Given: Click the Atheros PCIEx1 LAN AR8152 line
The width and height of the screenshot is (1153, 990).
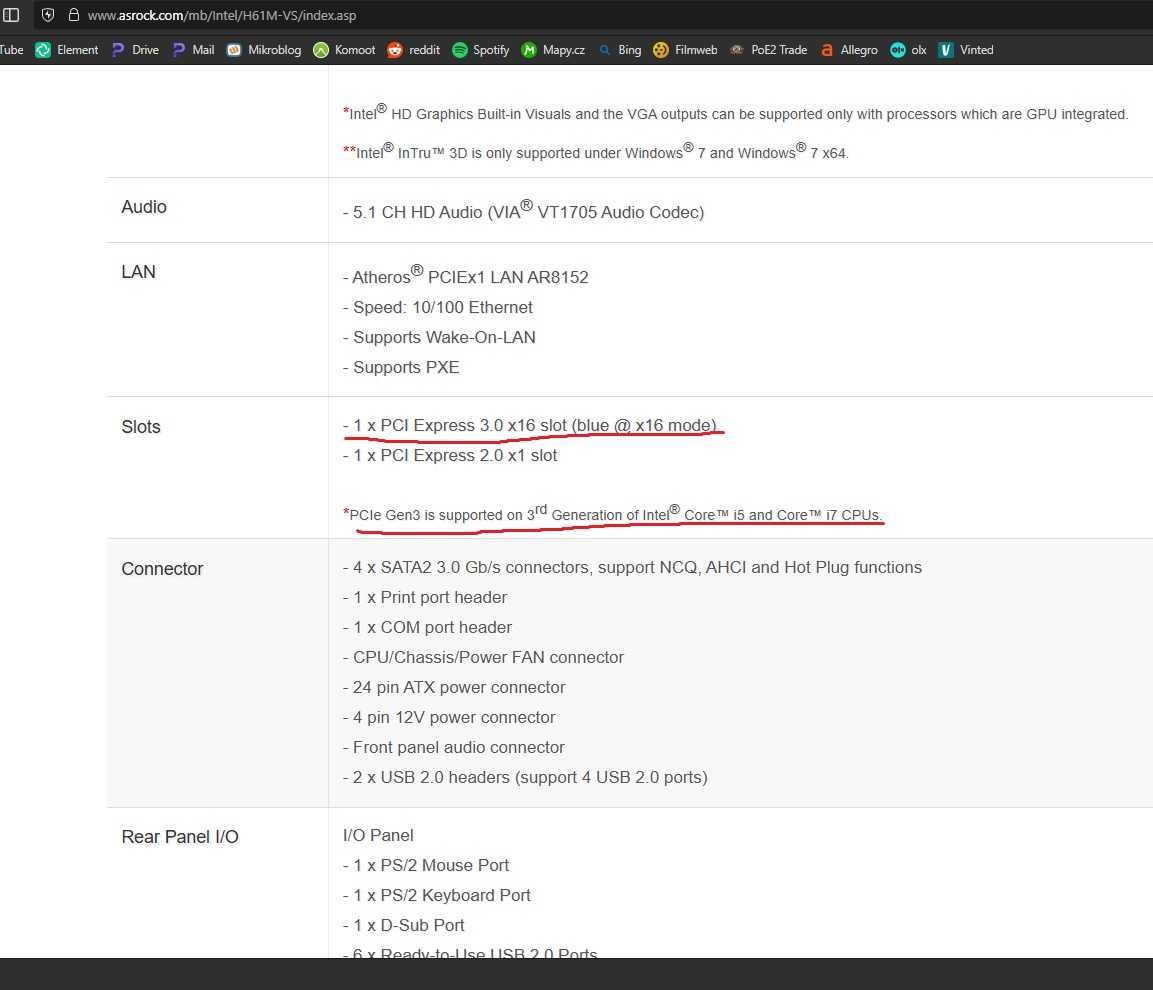Looking at the screenshot, I should point(465,275).
